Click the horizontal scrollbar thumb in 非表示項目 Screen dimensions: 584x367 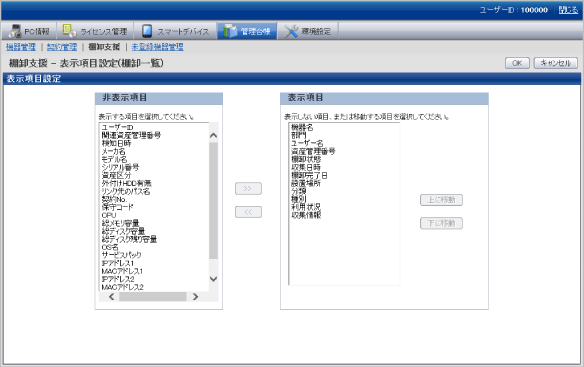pos(153,297)
